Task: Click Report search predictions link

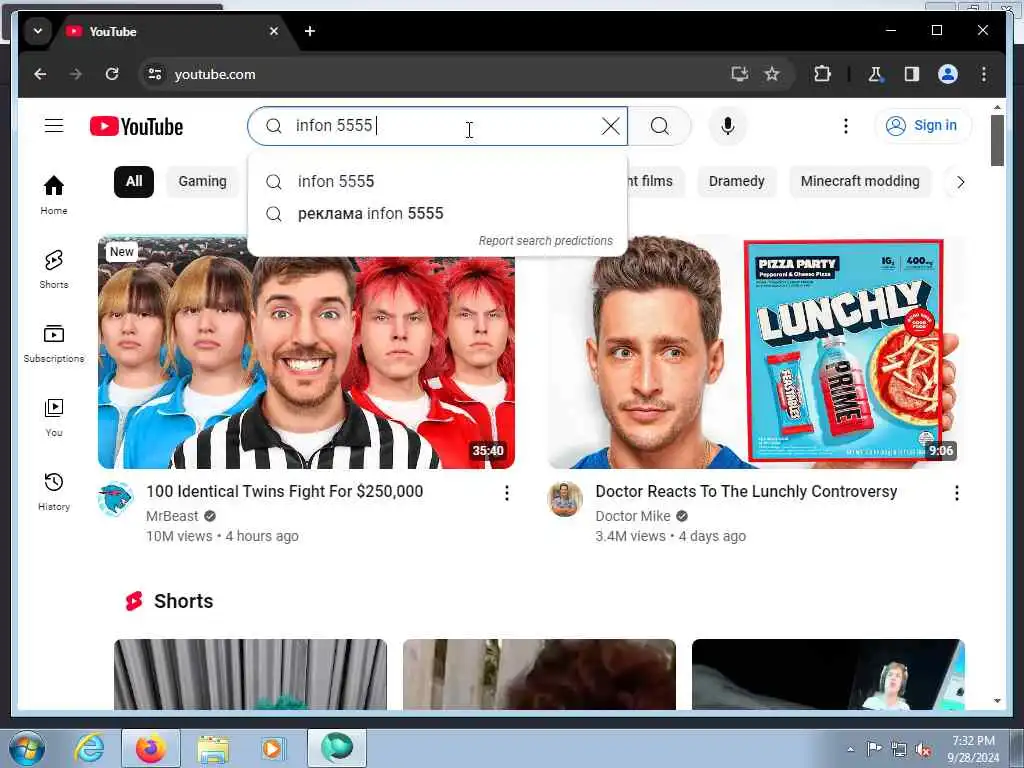Action: [x=545, y=241]
